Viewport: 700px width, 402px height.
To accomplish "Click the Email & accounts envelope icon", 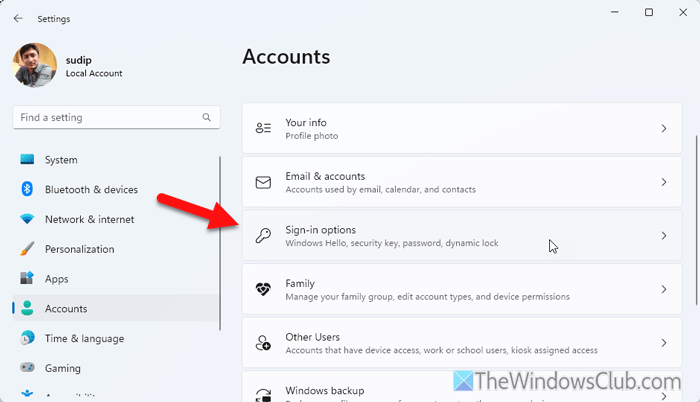I will (x=264, y=182).
